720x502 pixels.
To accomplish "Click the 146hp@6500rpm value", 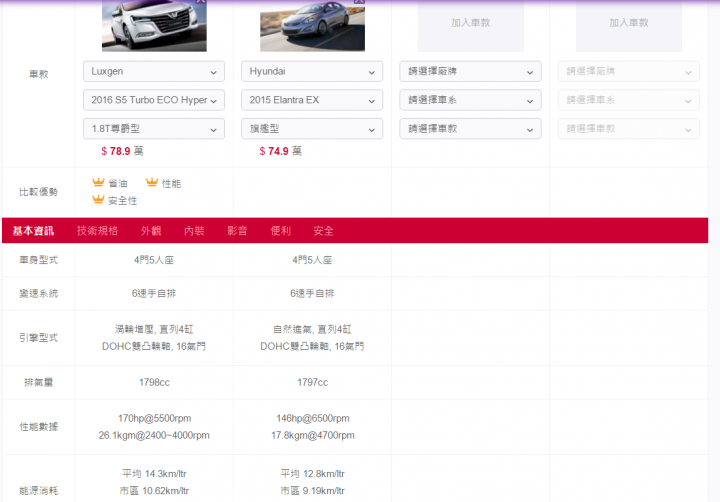I will (x=313, y=418).
